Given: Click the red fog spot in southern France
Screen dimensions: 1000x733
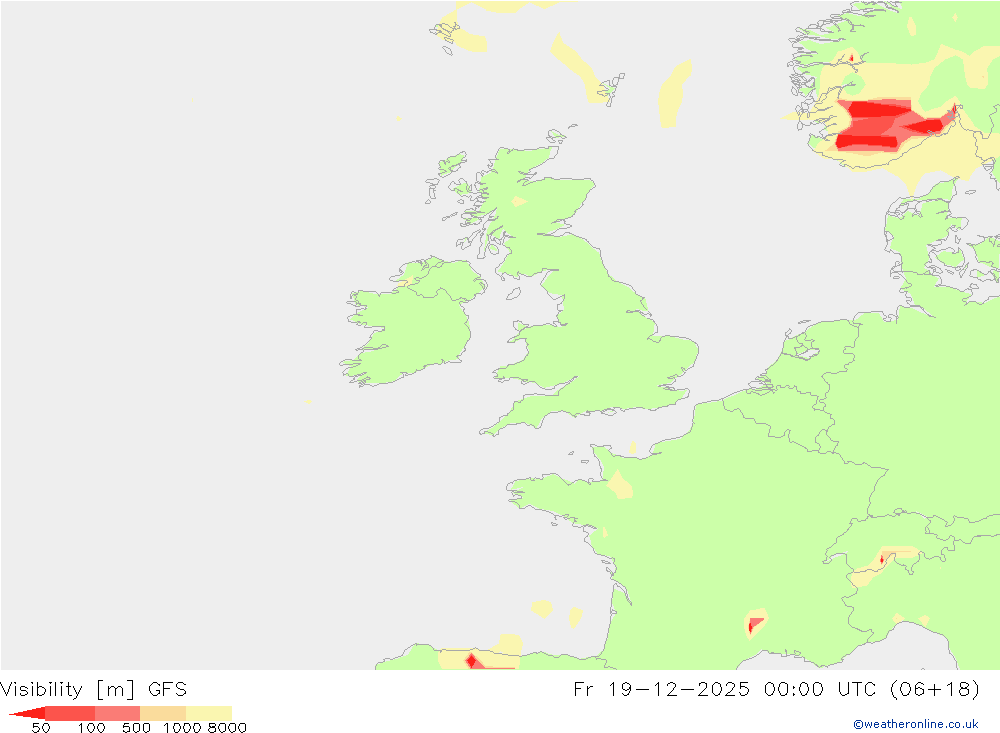Looking at the screenshot, I should [754, 624].
